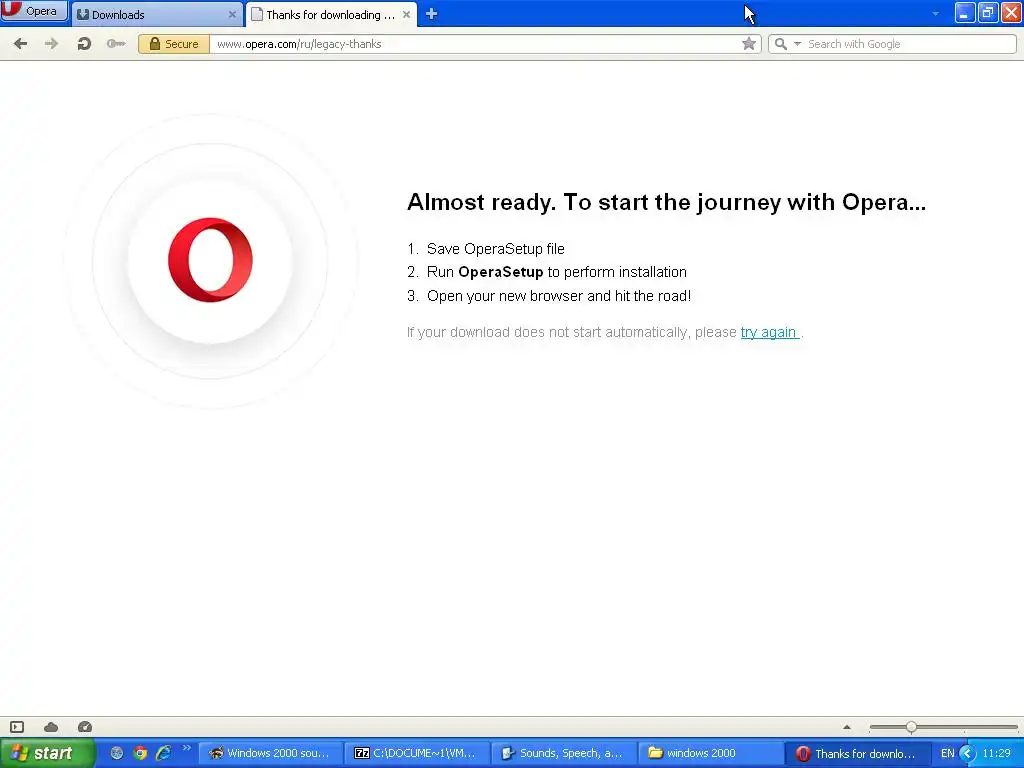
Task: Go back to previous page
Action: 20,44
